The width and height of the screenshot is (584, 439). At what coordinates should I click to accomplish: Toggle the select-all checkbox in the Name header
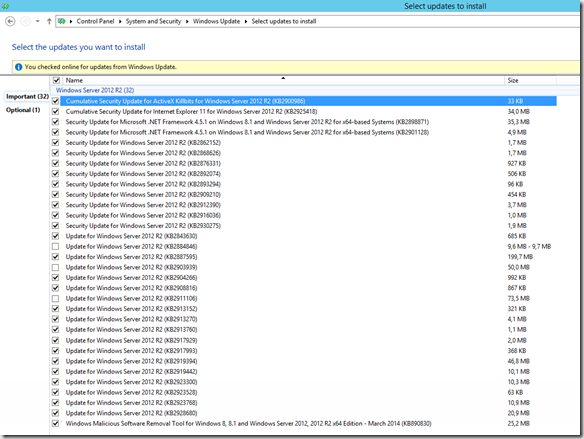(56, 80)
